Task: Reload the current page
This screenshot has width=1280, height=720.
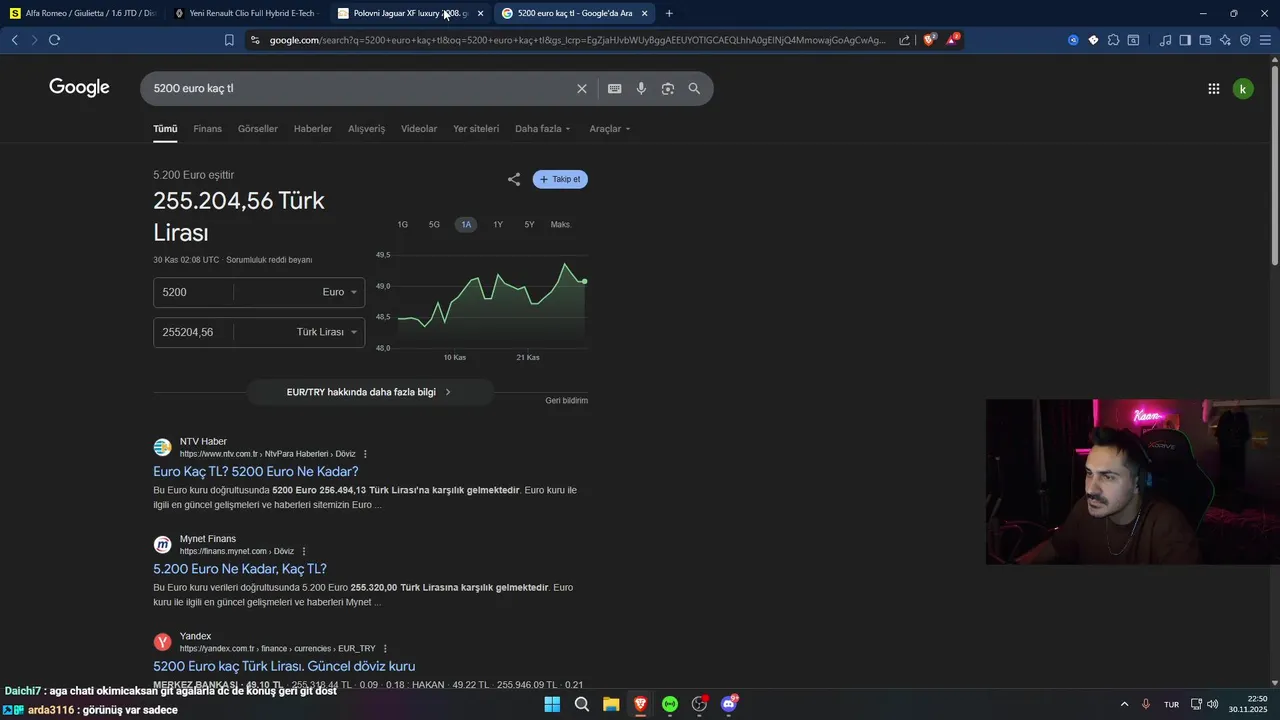Action: point(54,40)
